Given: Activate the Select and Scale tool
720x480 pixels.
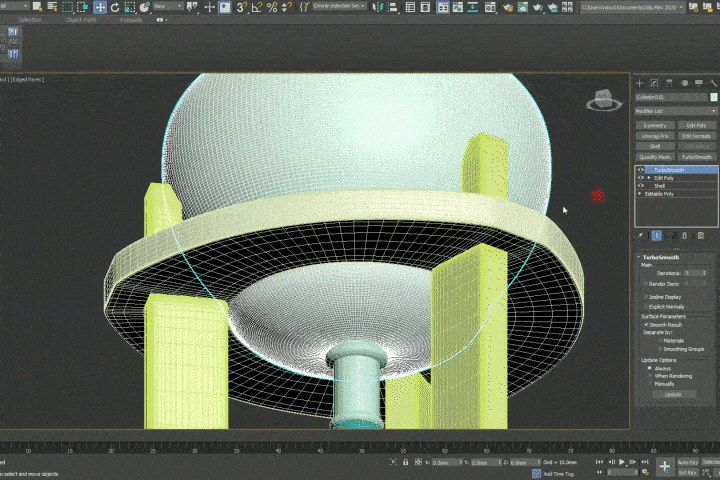Looking at the screenshot, I should pyautogui.click(x=130, y=7).
